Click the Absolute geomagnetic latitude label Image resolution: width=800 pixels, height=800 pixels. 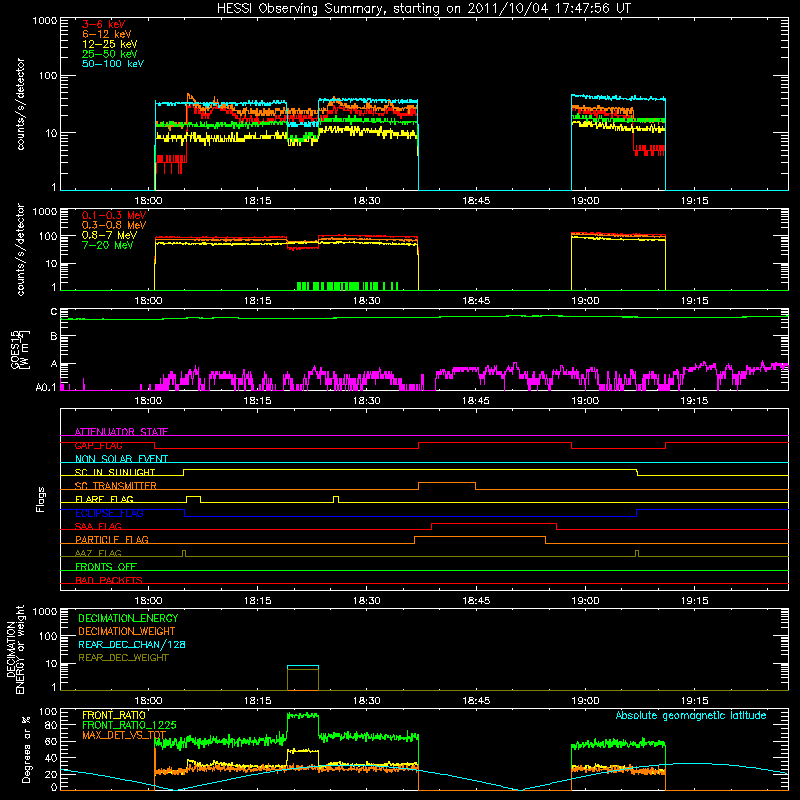click(691, 715)
